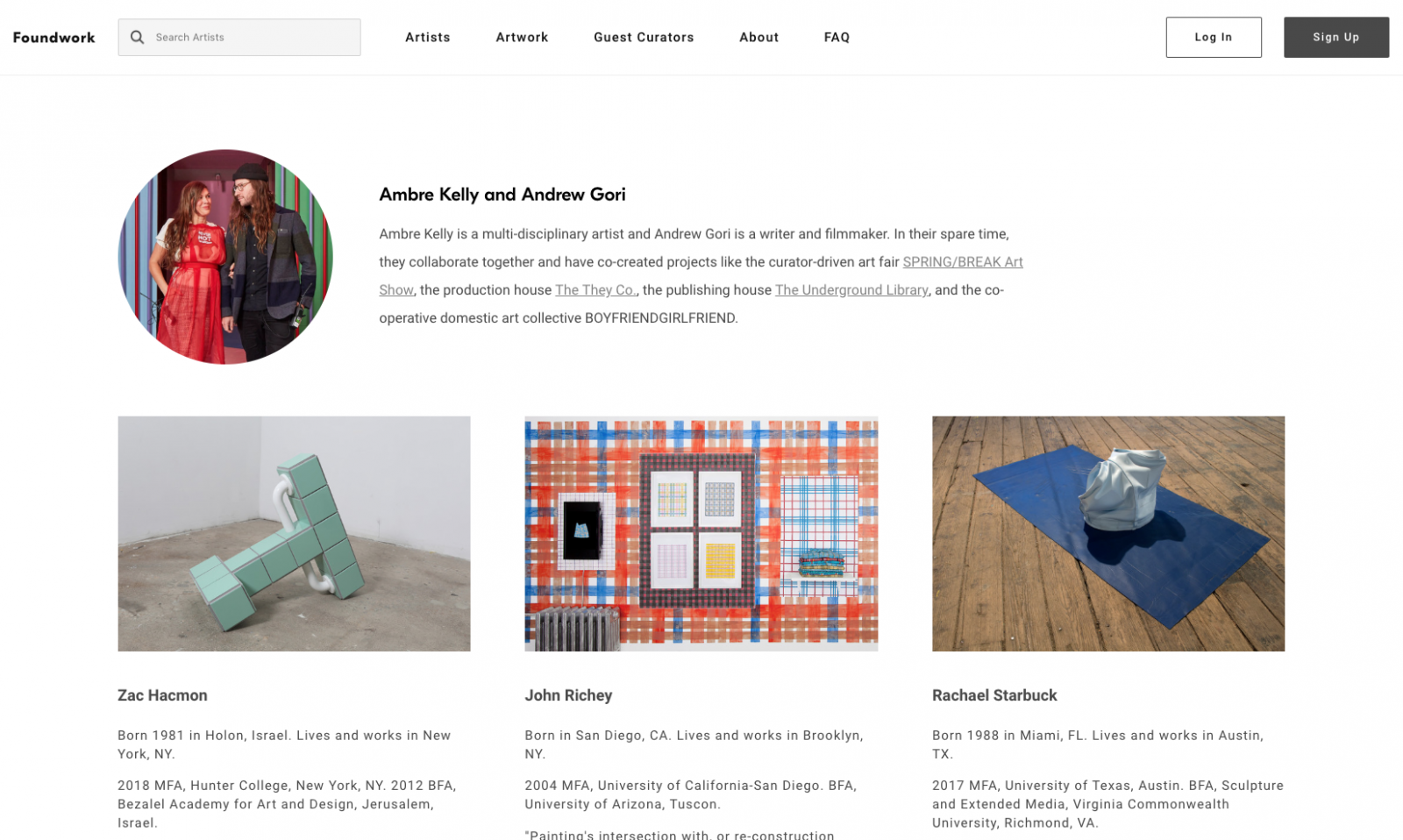
Task: Open the Artists menu item
Action: tap(428, 37)
